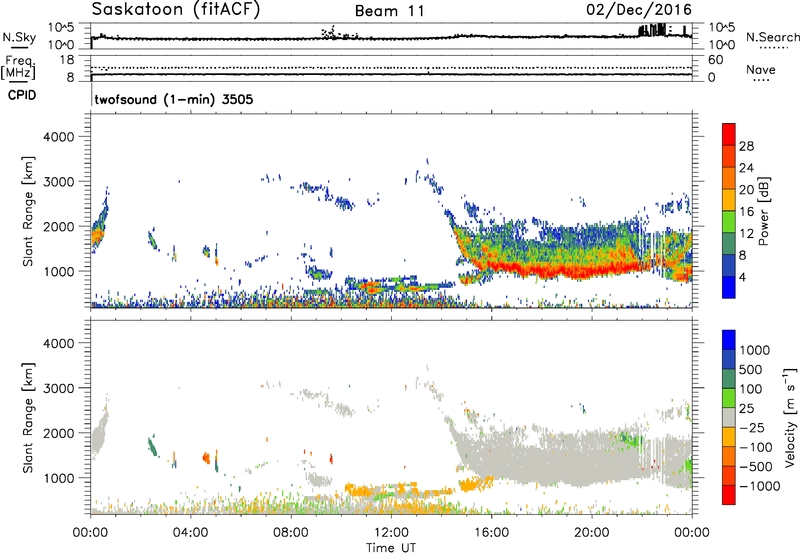Click the "Time UT" axis title
This screenshot has height=554, width=800.
[391, 548]
